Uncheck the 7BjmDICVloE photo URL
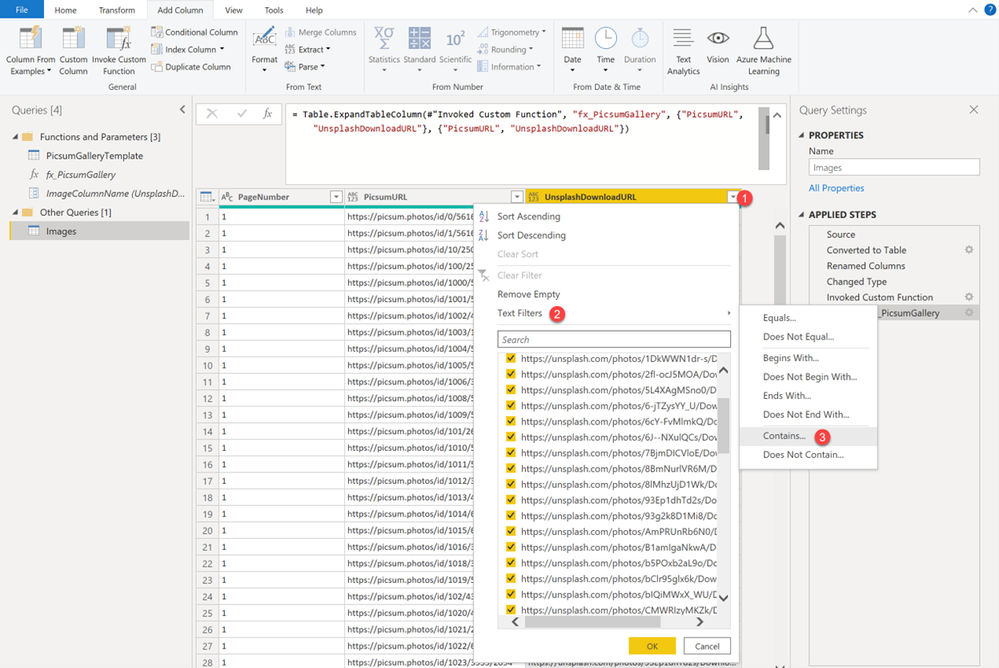The width and height of the screenshot is (999, 668). (x=510, y=453)
